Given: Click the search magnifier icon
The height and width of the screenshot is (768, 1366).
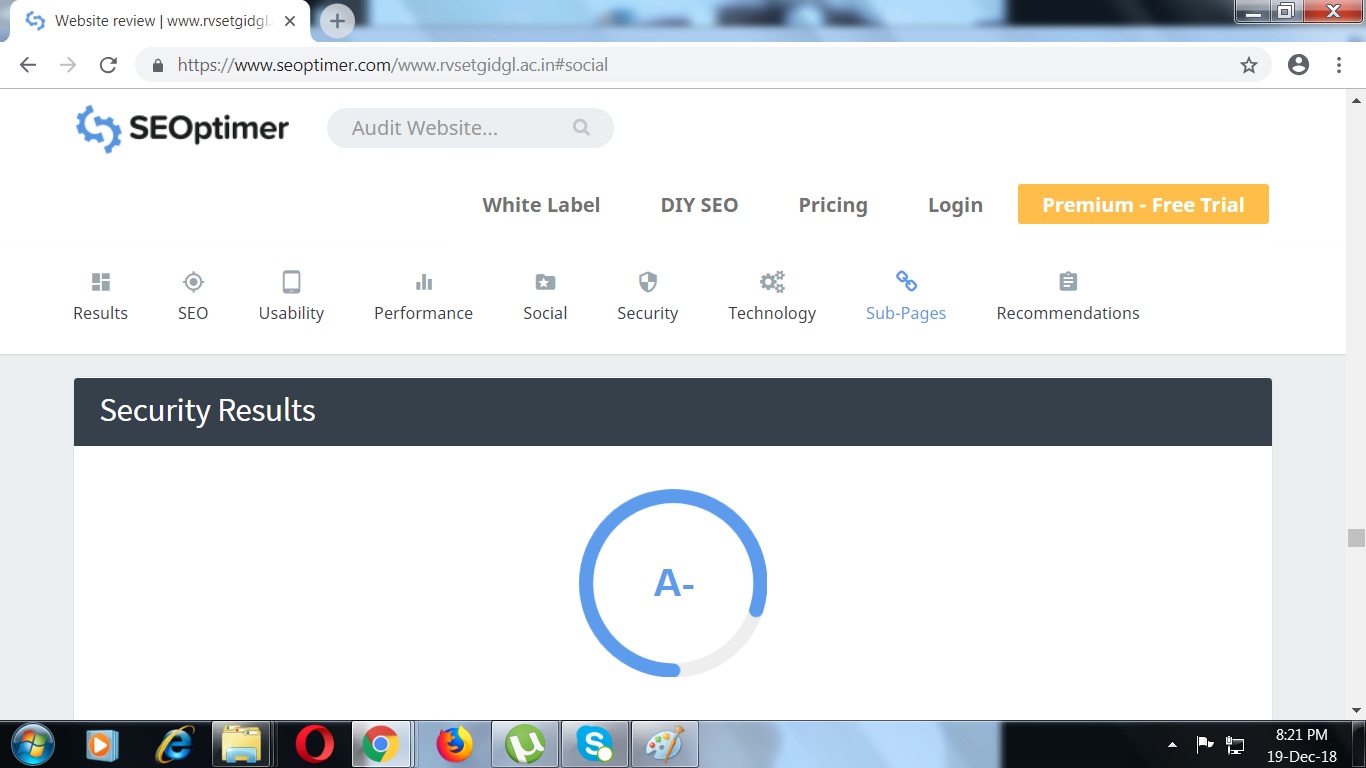Looking at the screenshot, I should point(581,128).
